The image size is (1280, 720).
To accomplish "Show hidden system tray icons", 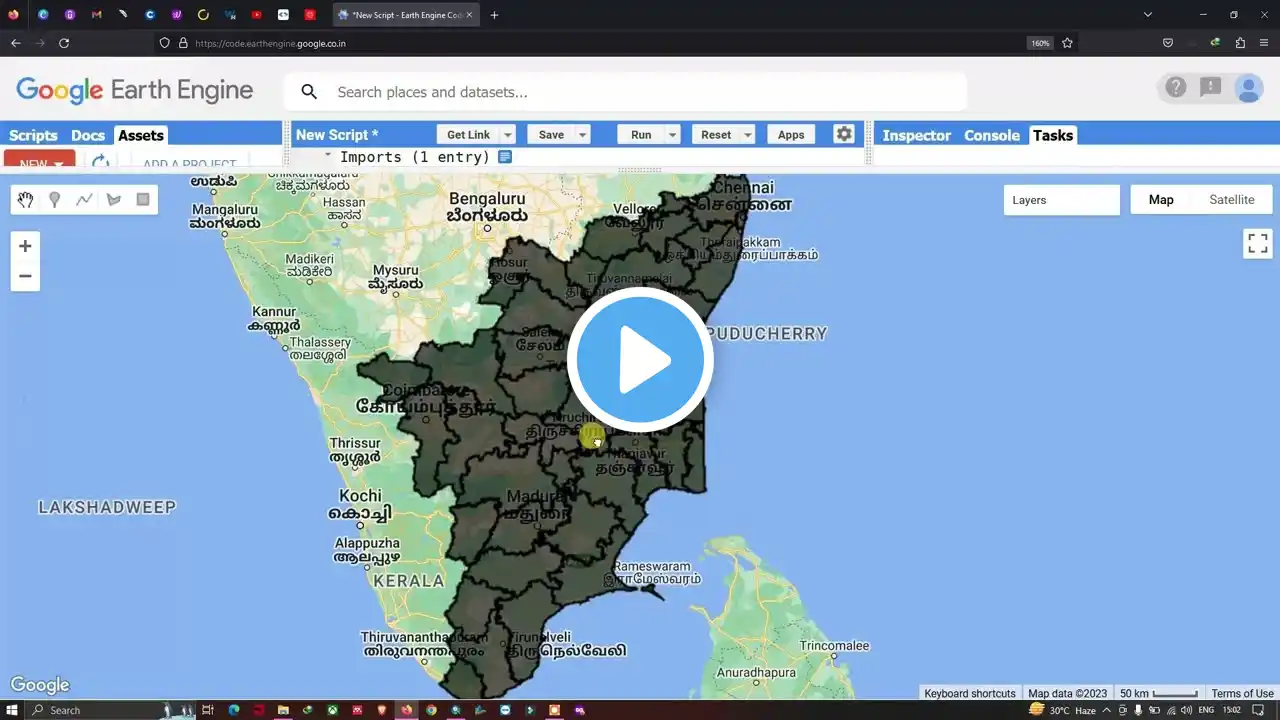I will (x=1106, y=710).
